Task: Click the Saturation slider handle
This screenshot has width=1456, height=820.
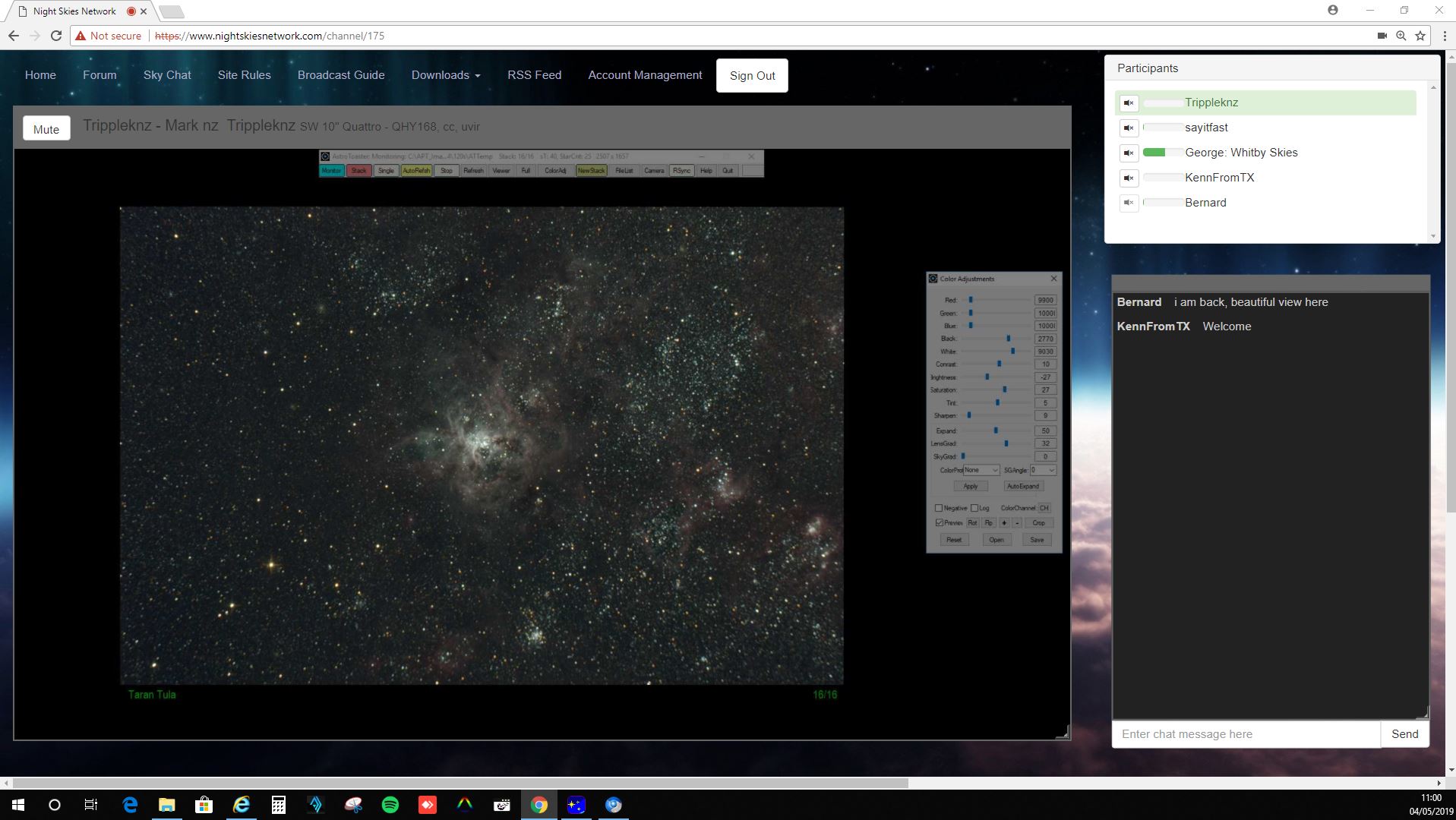Action: (1005, 389)
